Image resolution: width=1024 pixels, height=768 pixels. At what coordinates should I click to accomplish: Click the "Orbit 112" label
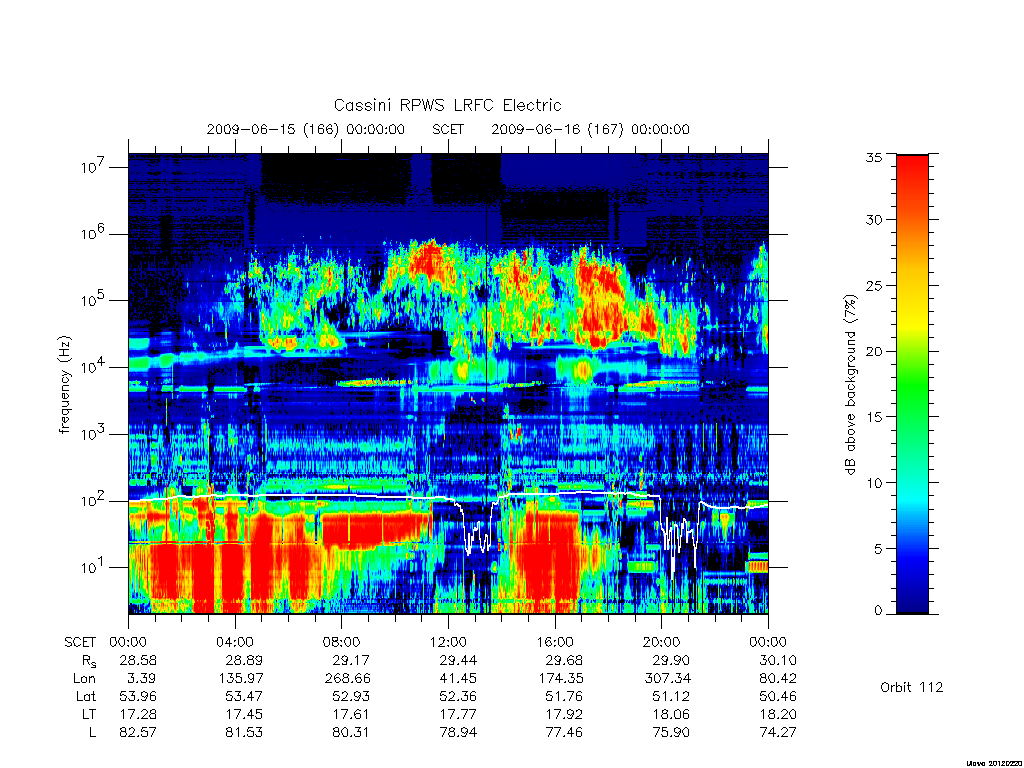pos(912,687)
